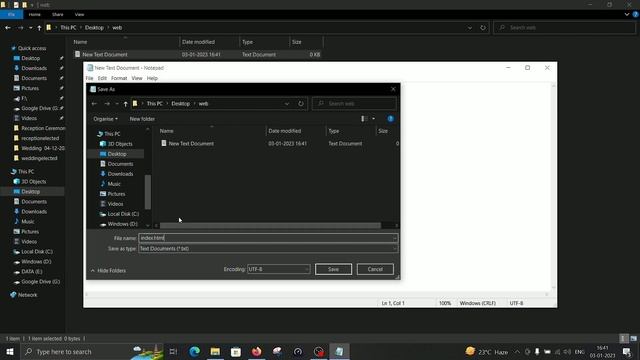
Task: Open Share tab in File Explorer ribbon
Action: click(58, 14)
